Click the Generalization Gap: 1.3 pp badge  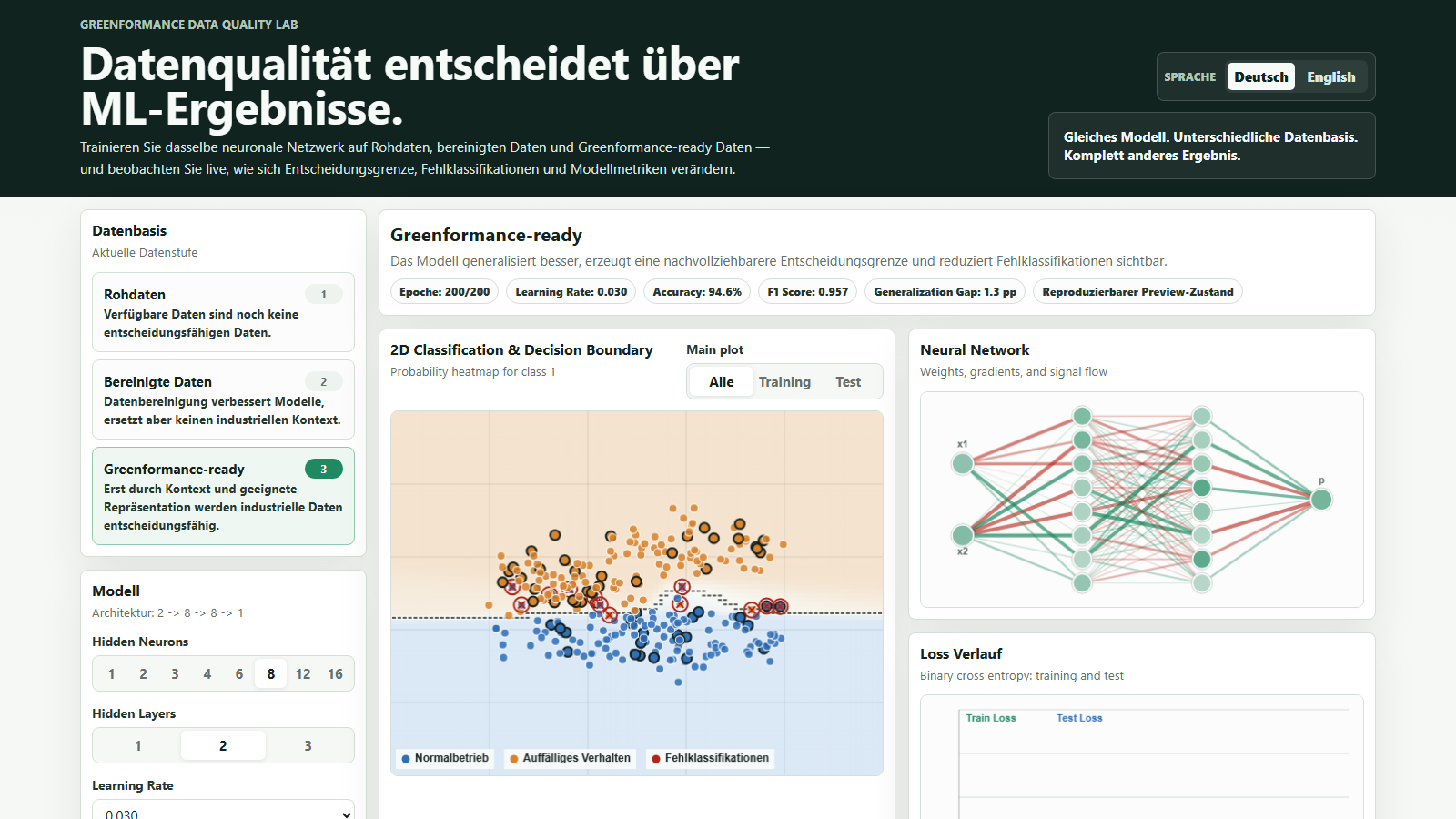(945, 291)
